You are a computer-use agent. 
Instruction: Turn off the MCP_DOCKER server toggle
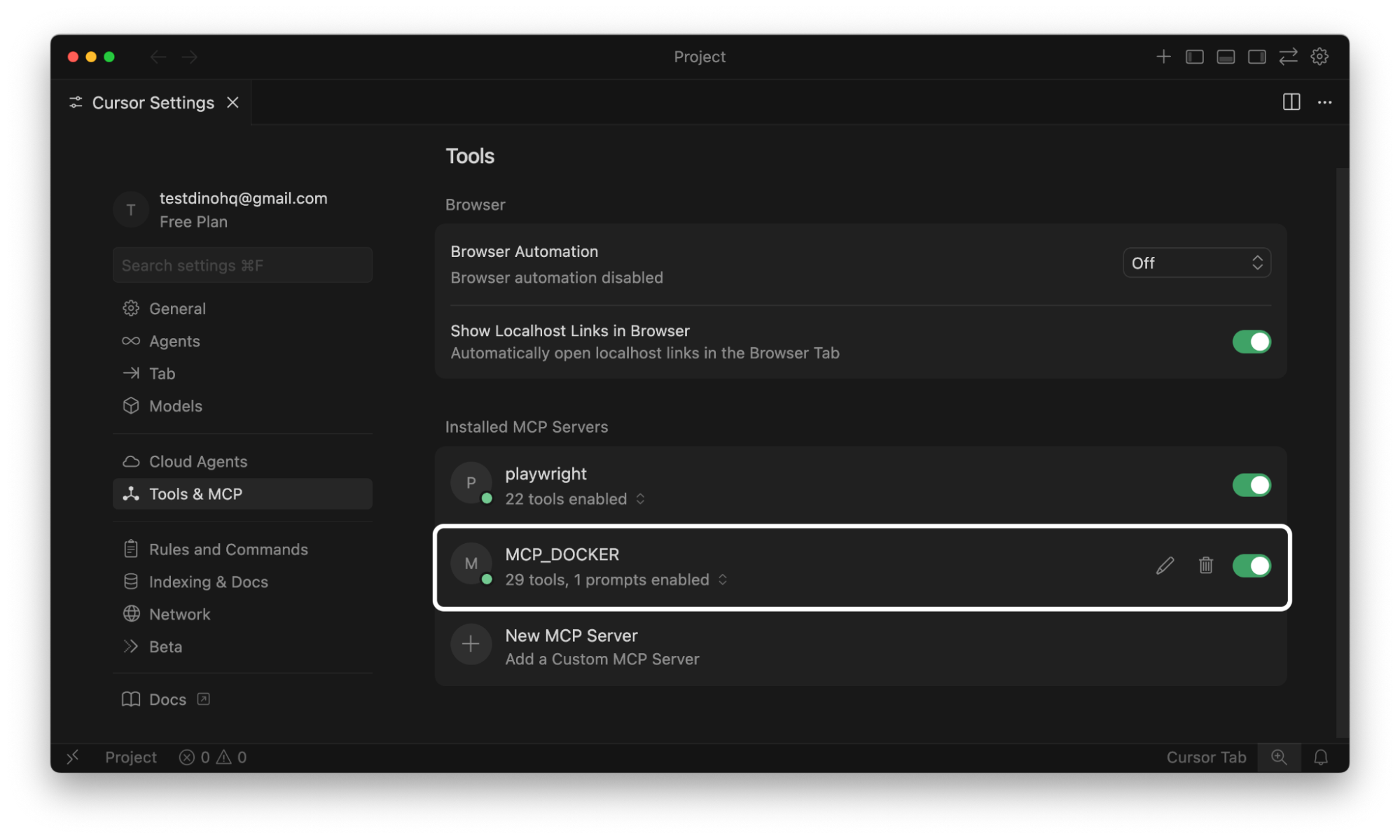point(1252,566)
